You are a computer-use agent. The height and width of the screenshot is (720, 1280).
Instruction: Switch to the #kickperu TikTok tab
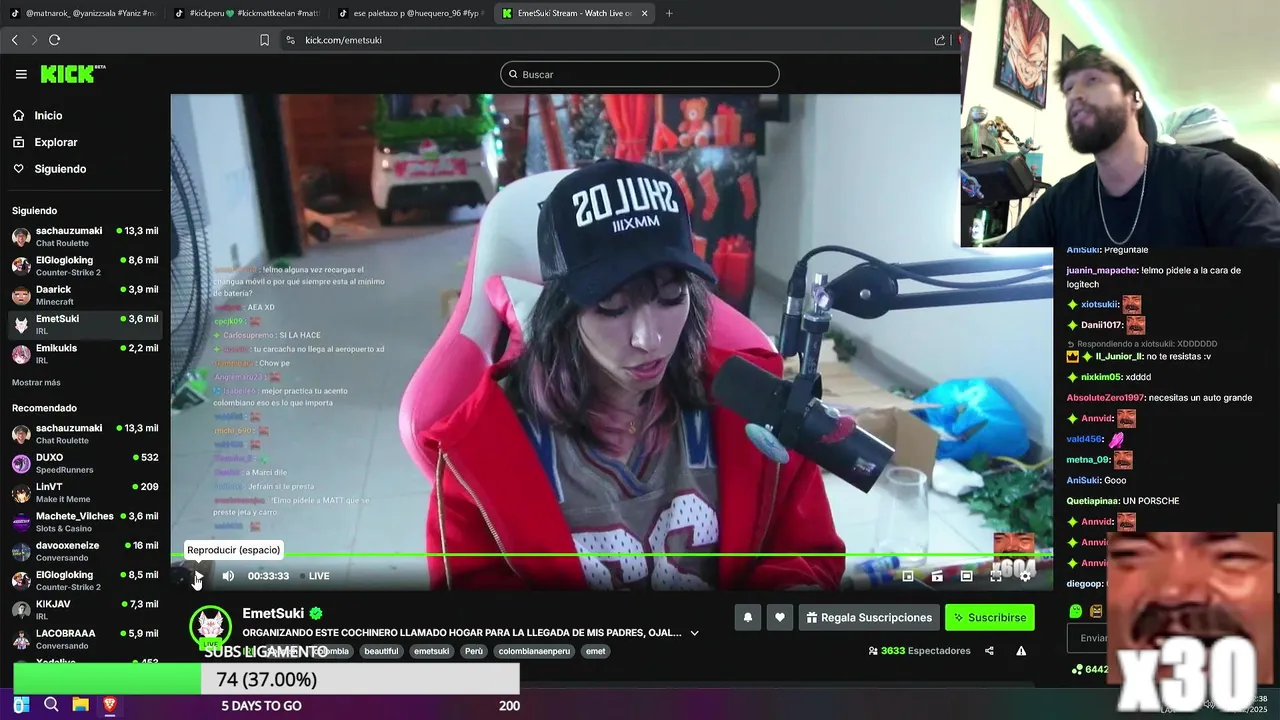click(245, 13)
